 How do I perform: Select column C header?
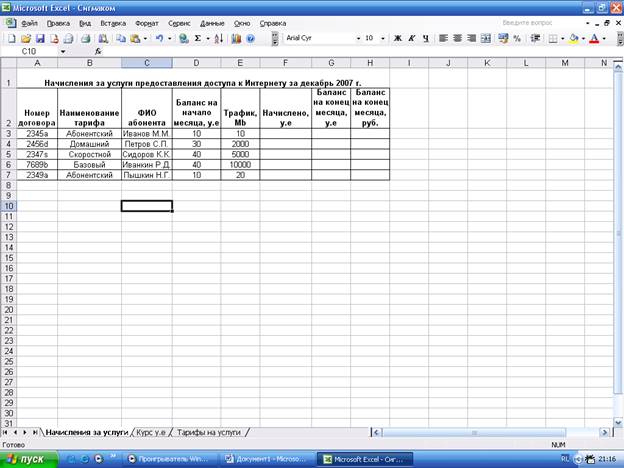(147, 63)
